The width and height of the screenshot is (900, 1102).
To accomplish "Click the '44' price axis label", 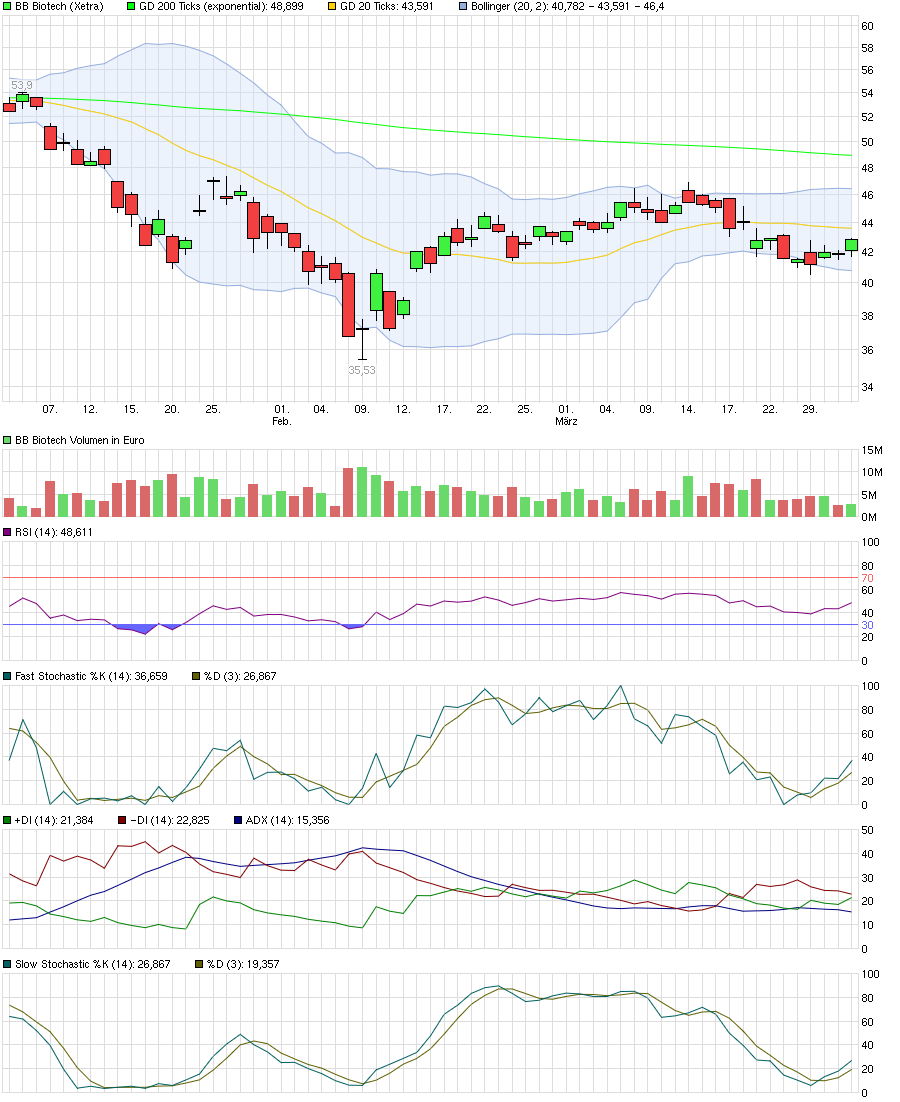I will click(868, 223).
